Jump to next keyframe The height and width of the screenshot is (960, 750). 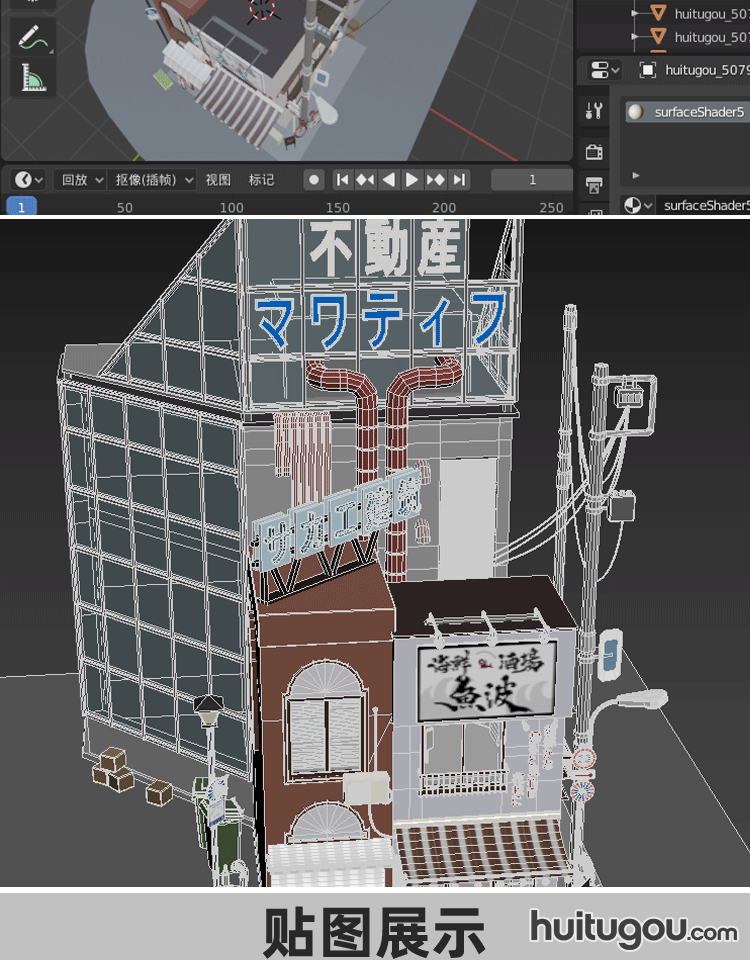[435, 180]
